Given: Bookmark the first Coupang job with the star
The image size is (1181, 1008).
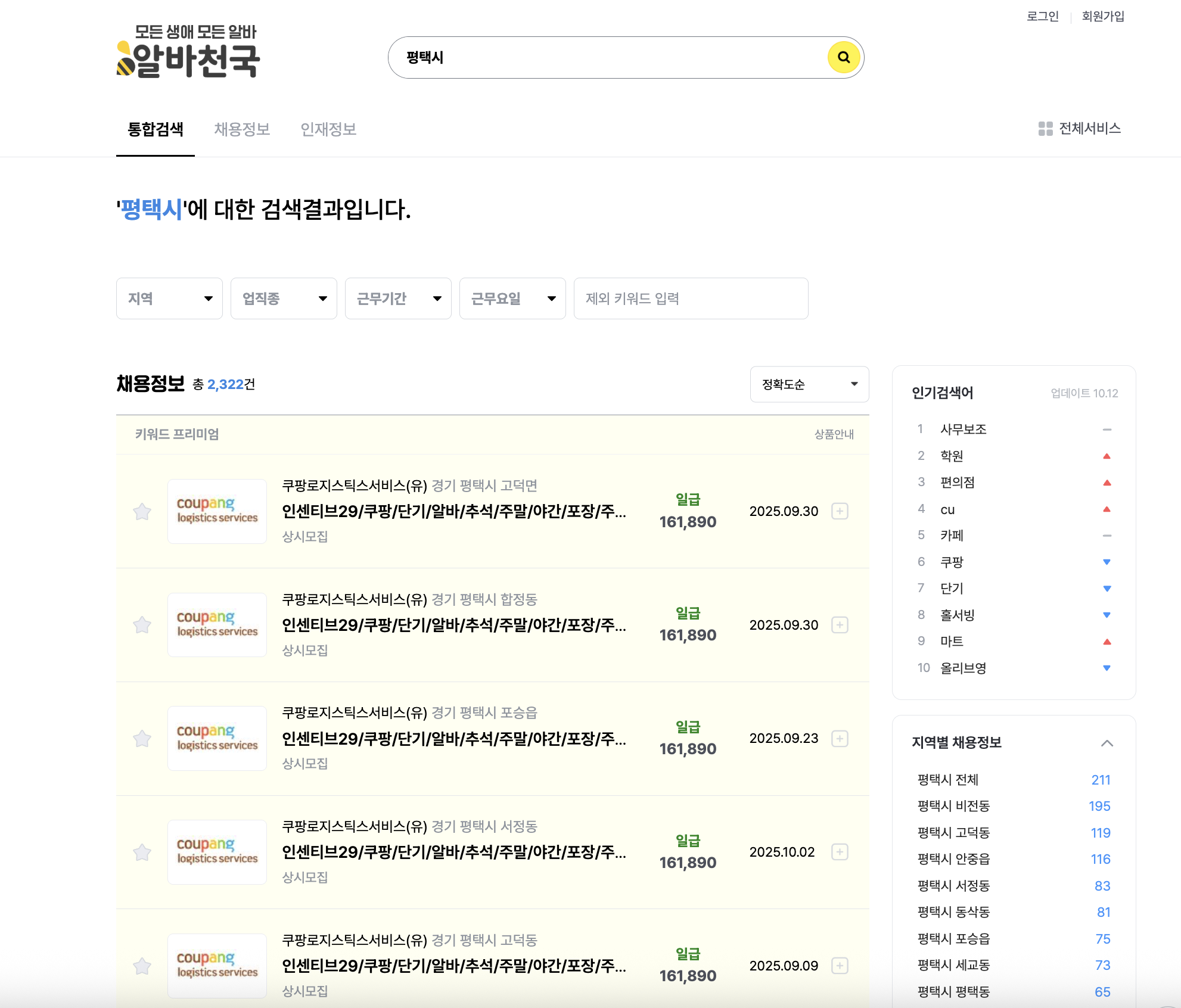Looking at the screenshot, I should [142, 511].
